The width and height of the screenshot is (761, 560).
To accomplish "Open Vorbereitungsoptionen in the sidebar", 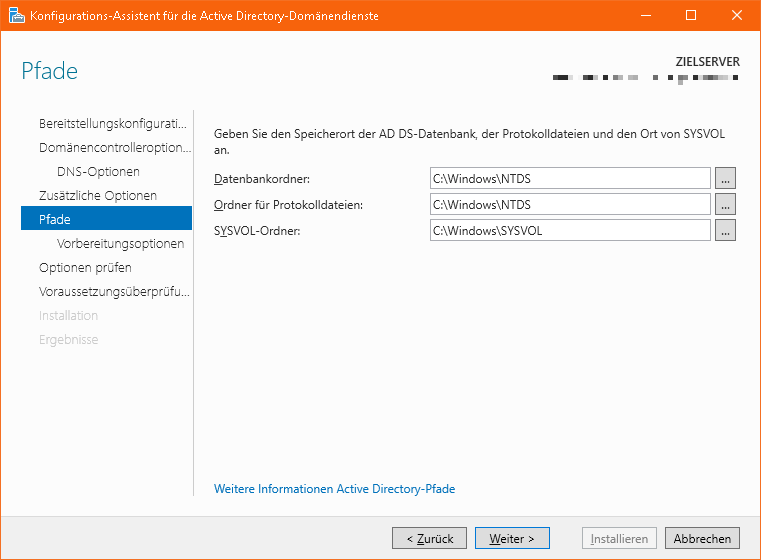I will point(120,244).
